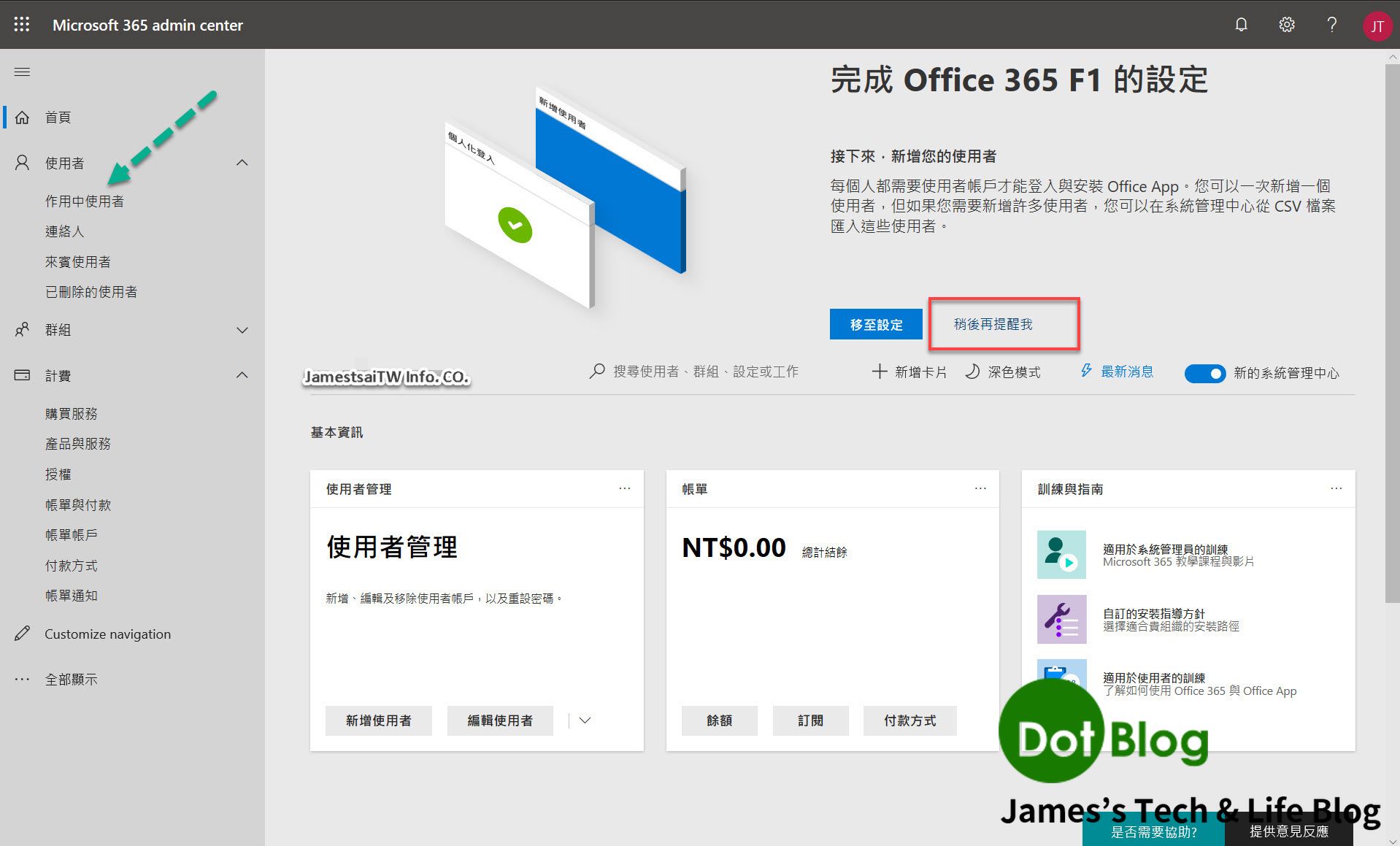
Task: Click 全部顯示 in the sidebar
Action: click(72, 679)
